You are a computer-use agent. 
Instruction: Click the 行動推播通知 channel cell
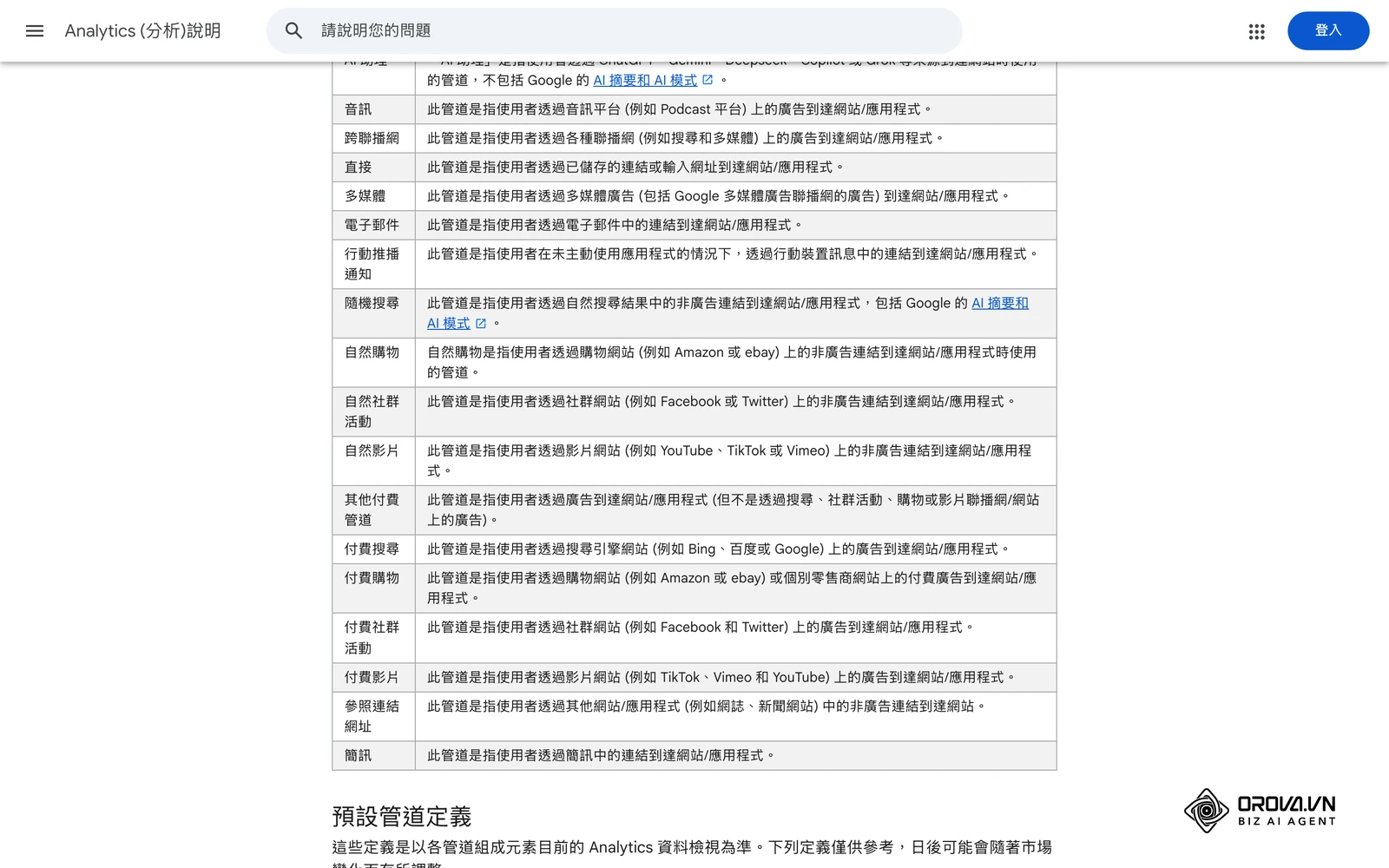(x=373, y=264)
